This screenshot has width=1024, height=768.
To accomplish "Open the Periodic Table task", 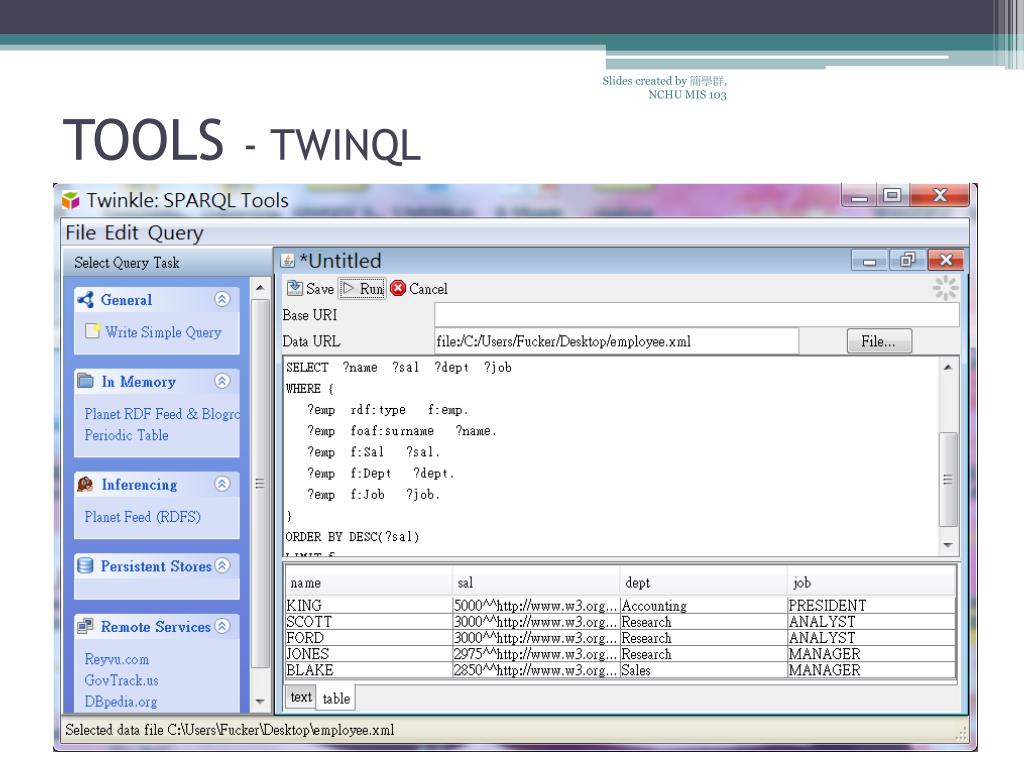I will [x=126, y=435].
